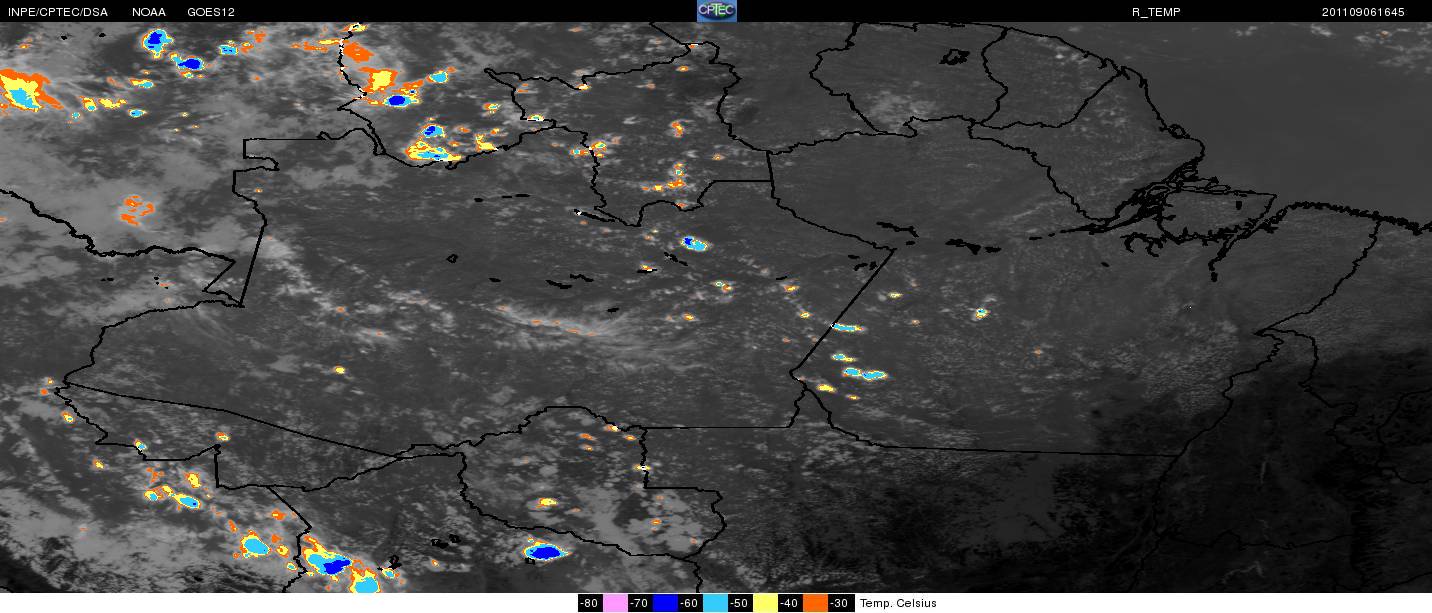Image resolution: width=1432 pixels, height=613 pixels.
Task: Click the NOAA label in the header
Action: (x=150, y=12)
